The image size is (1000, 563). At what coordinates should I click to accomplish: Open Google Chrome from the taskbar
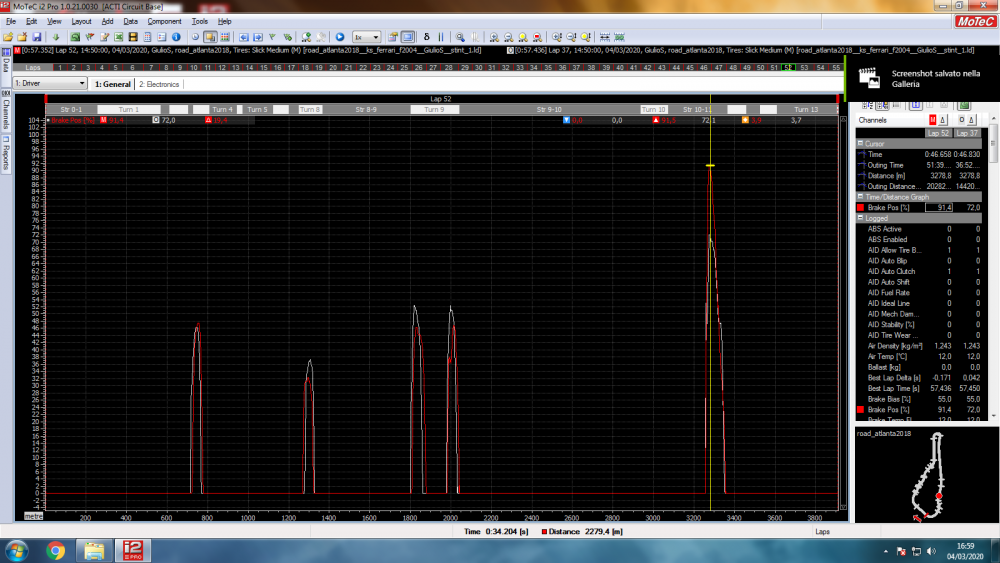click(x=55, y=550)
